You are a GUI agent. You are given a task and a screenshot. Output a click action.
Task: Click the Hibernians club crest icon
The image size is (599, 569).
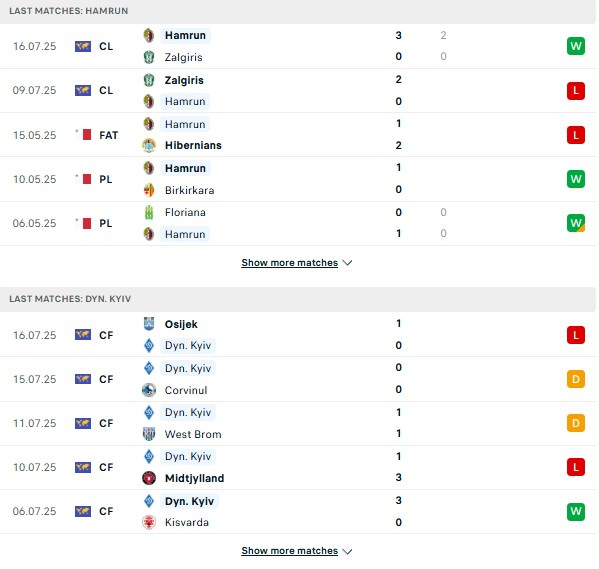(149, 146)
